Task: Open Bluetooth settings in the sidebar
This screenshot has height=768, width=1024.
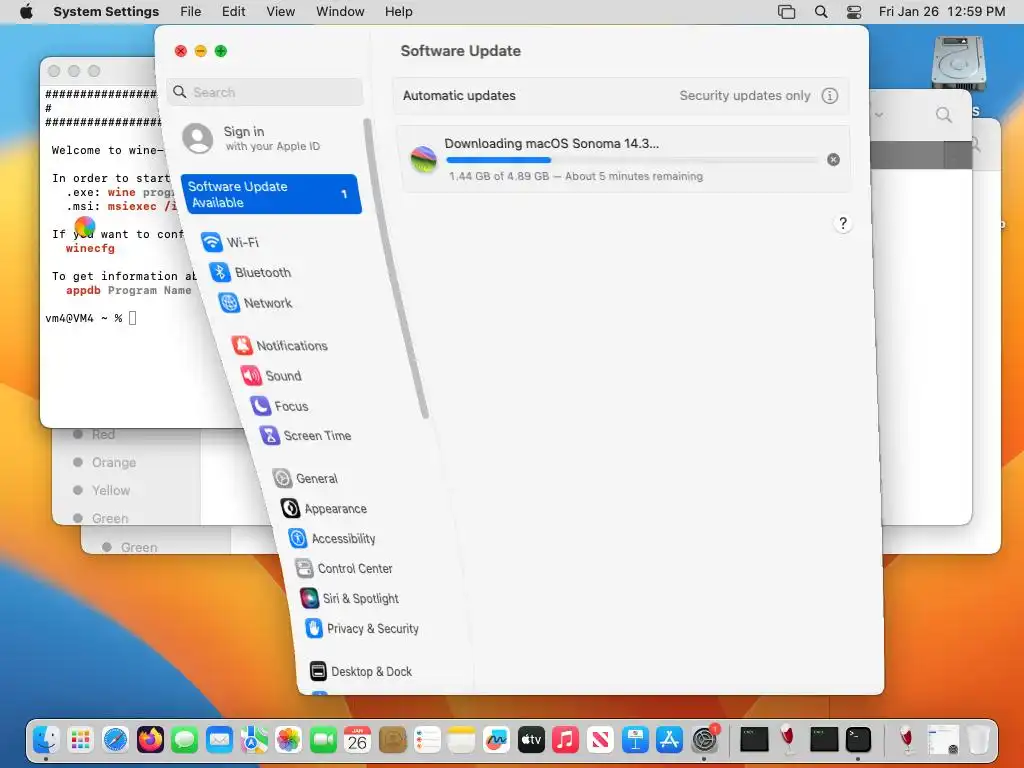Action: [250, 272]
